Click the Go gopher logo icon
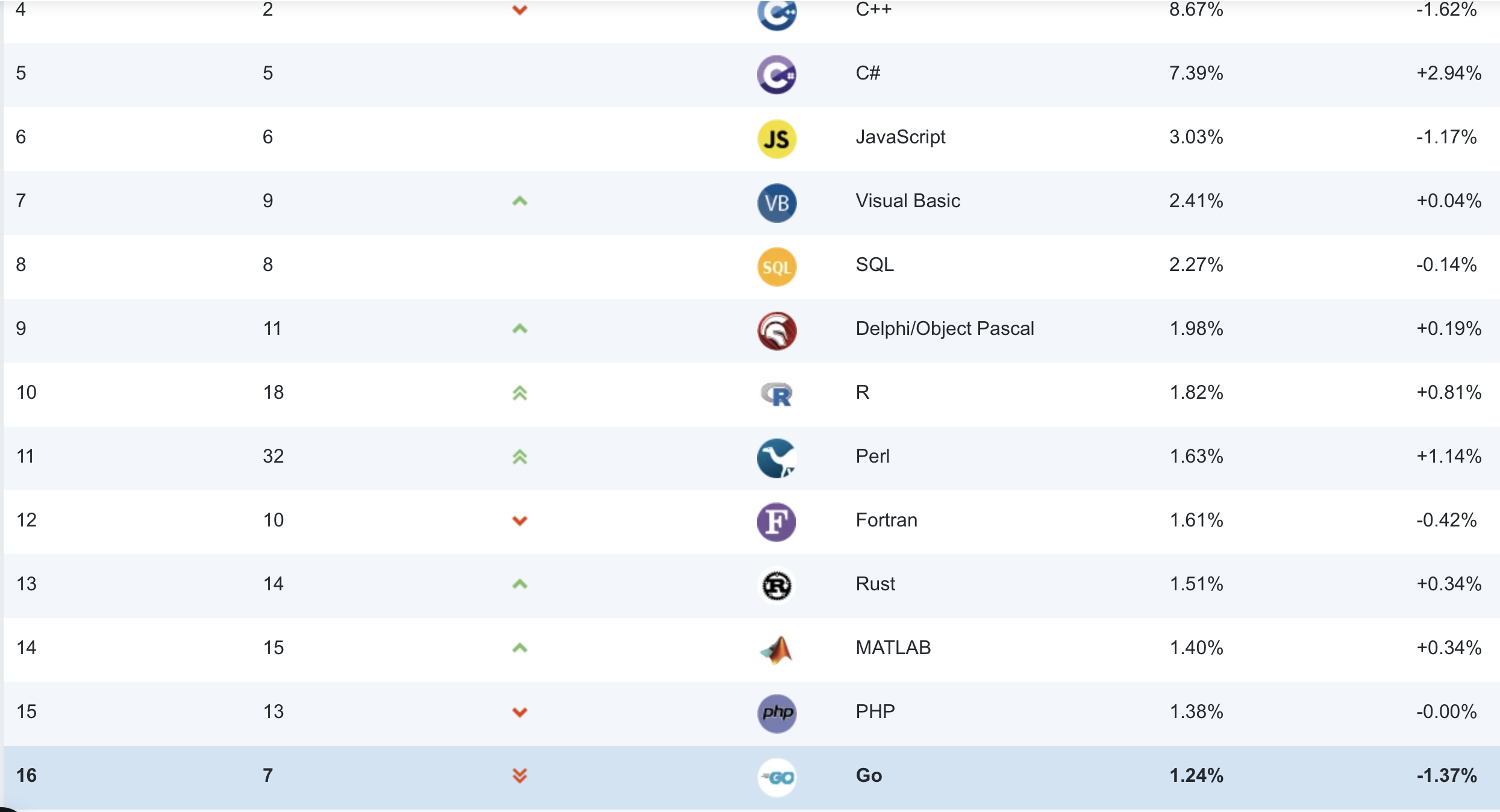The image size is (1500, 812). click(x=777, y=777)
